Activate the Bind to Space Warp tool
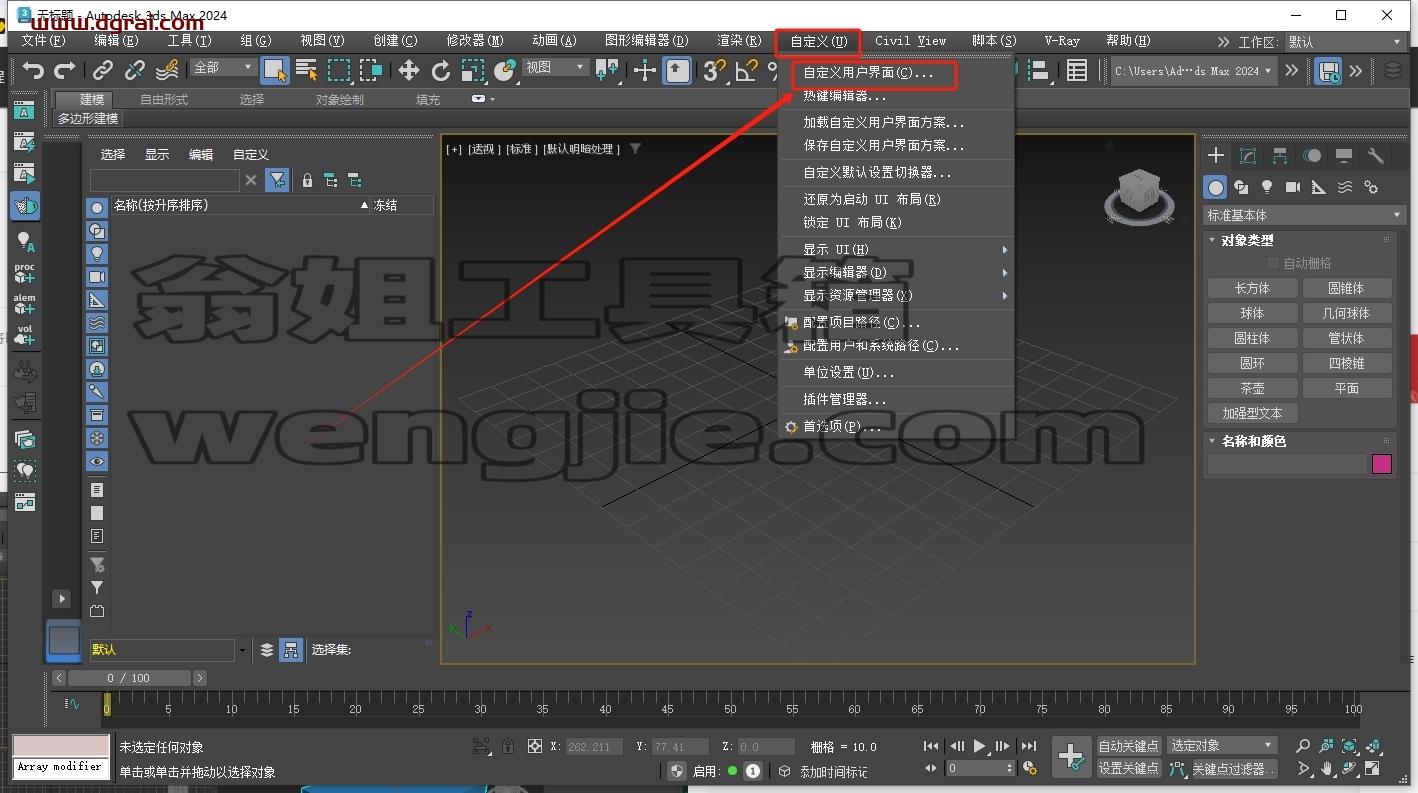Viewport: 1418px width, 793px height. [x=168, y=70]
